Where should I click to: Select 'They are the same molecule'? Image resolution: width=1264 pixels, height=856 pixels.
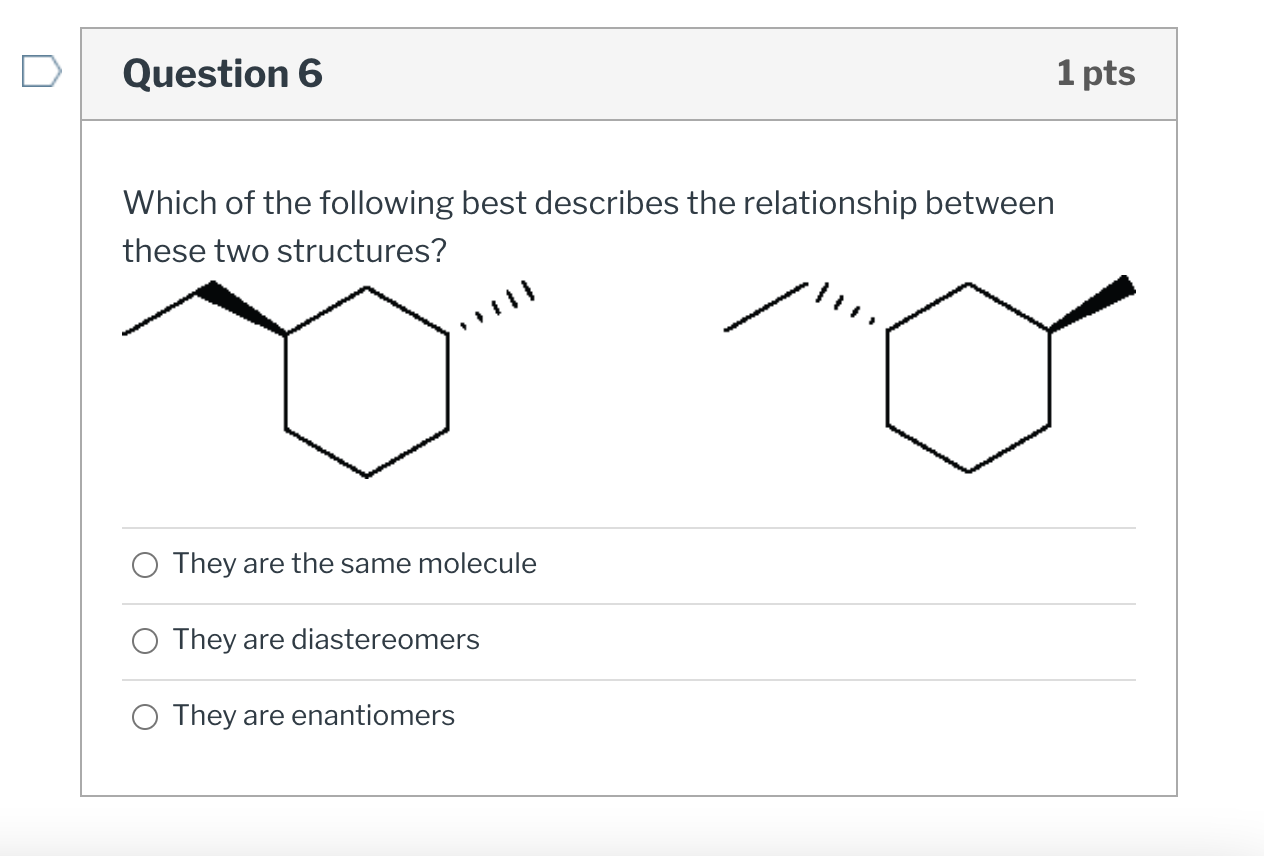pos(145,564)
